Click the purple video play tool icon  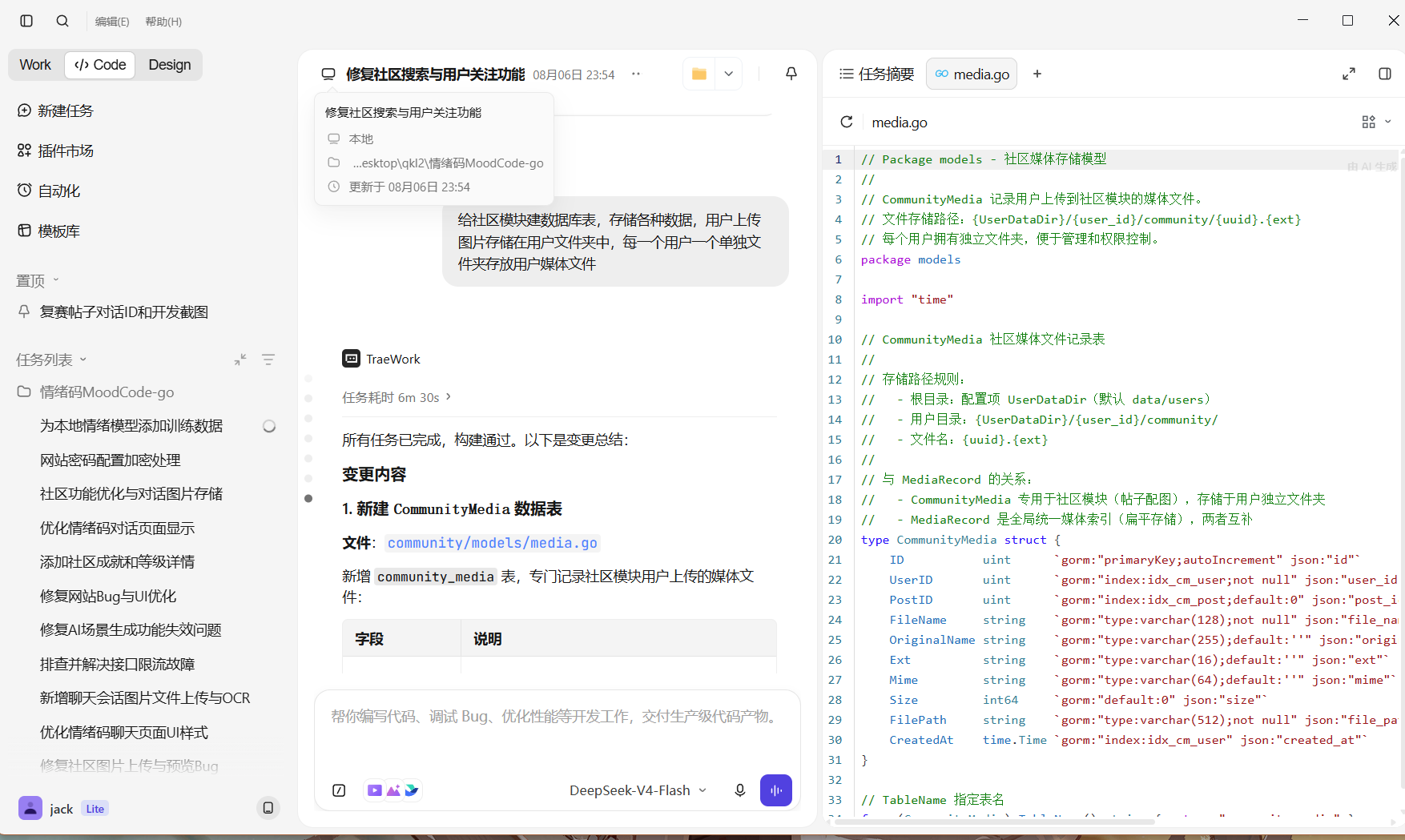pos(374,790)
